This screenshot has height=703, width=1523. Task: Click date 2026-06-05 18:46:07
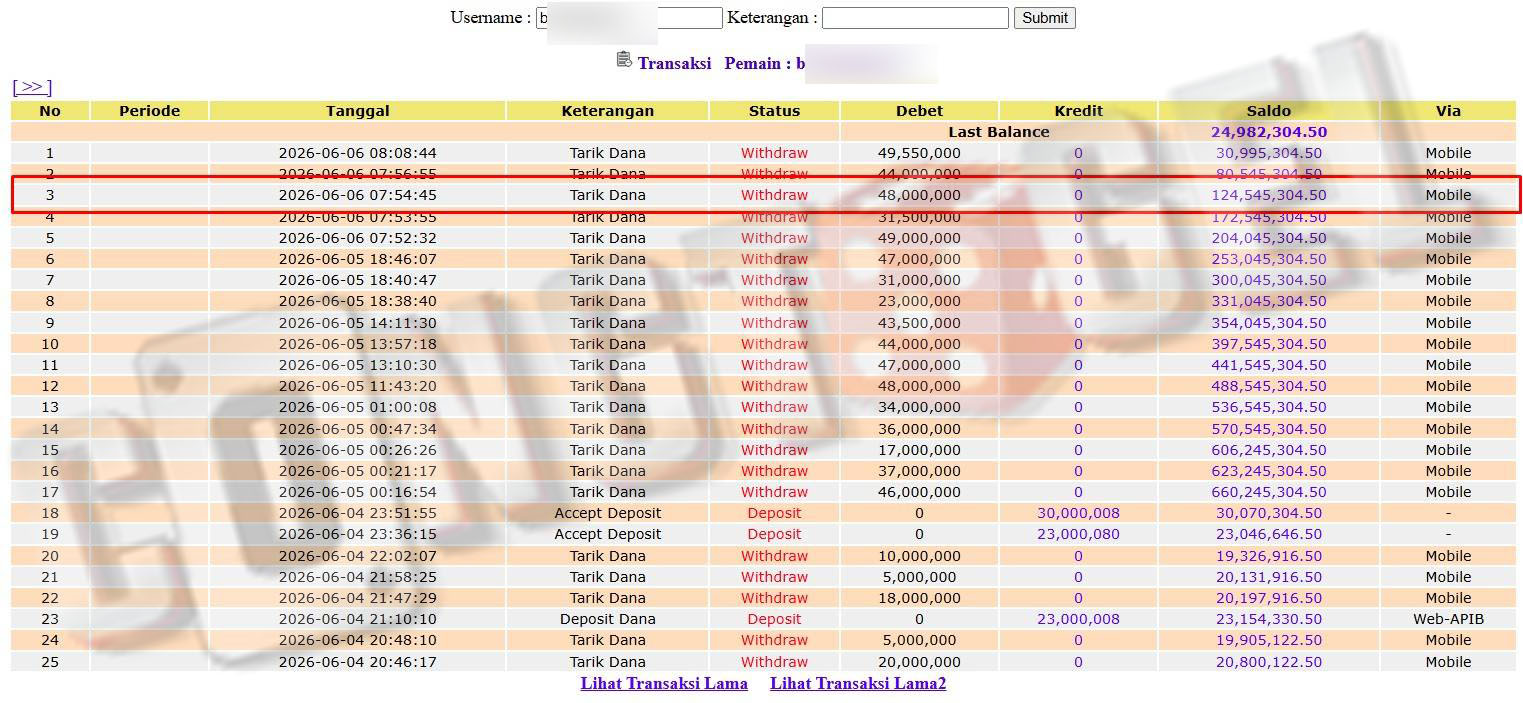(x=358, y=259)
